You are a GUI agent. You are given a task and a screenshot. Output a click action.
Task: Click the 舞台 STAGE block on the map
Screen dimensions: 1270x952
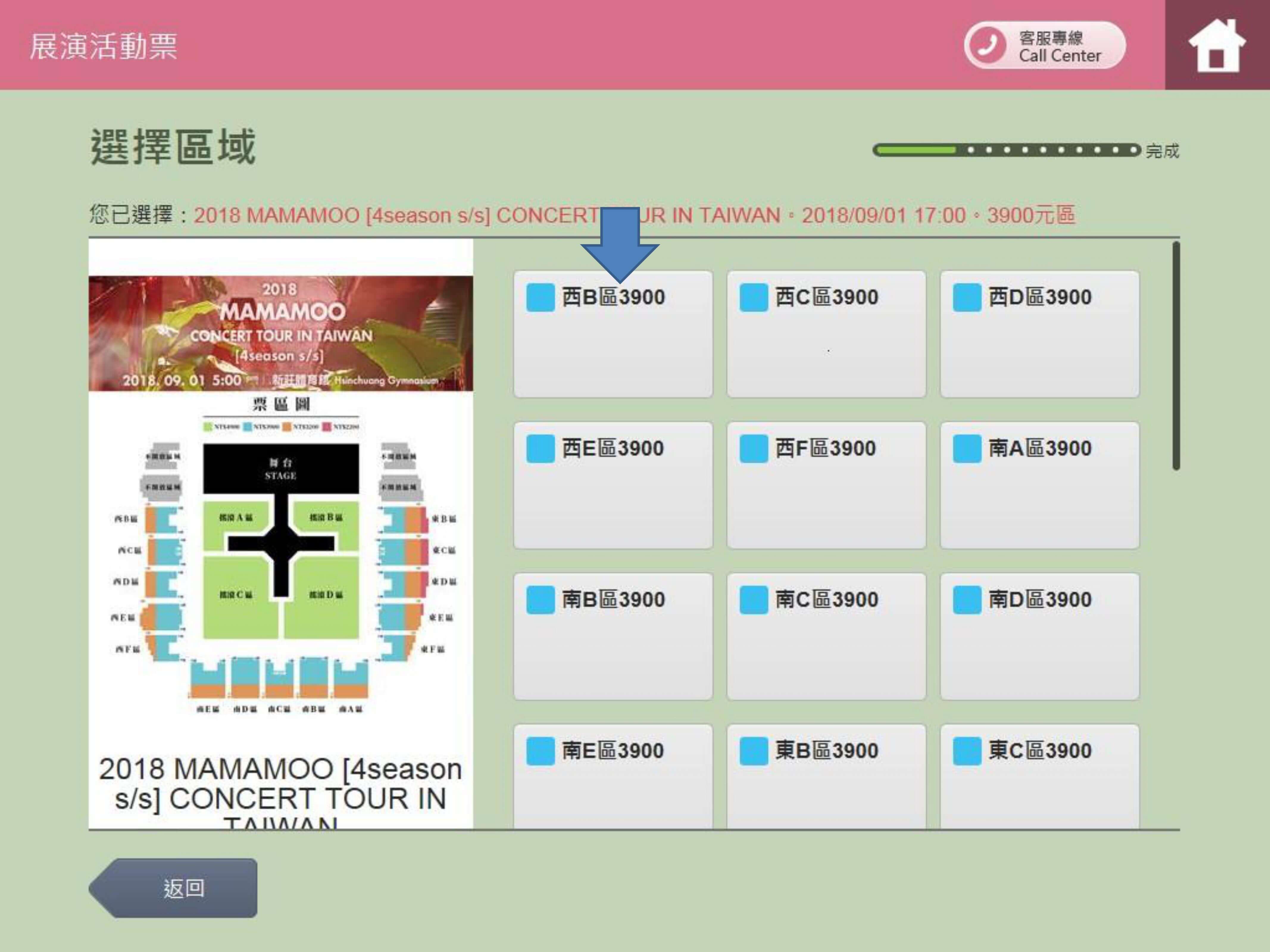(x=281, y=468)
